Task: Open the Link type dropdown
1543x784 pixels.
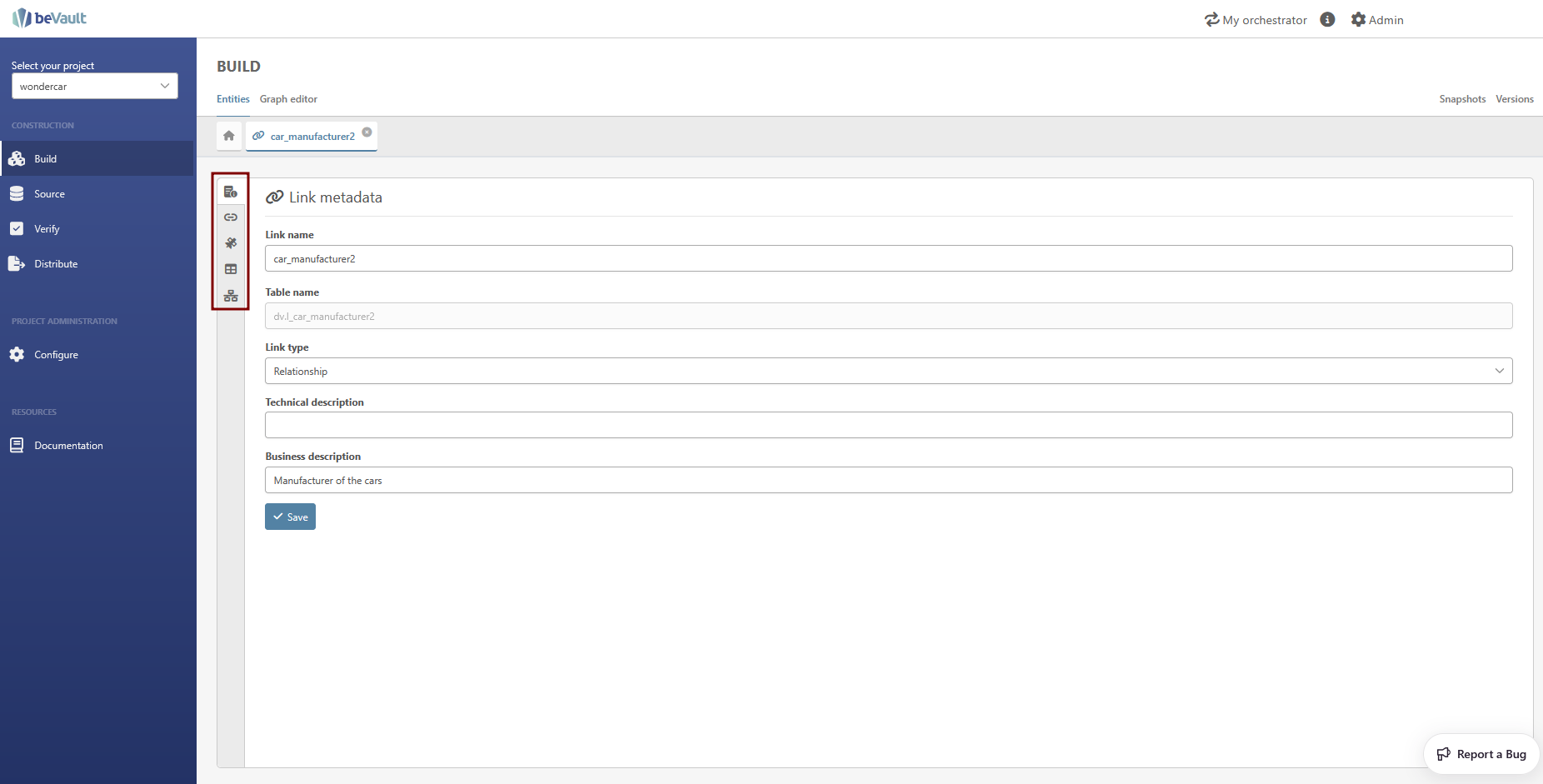Action: 888,371
